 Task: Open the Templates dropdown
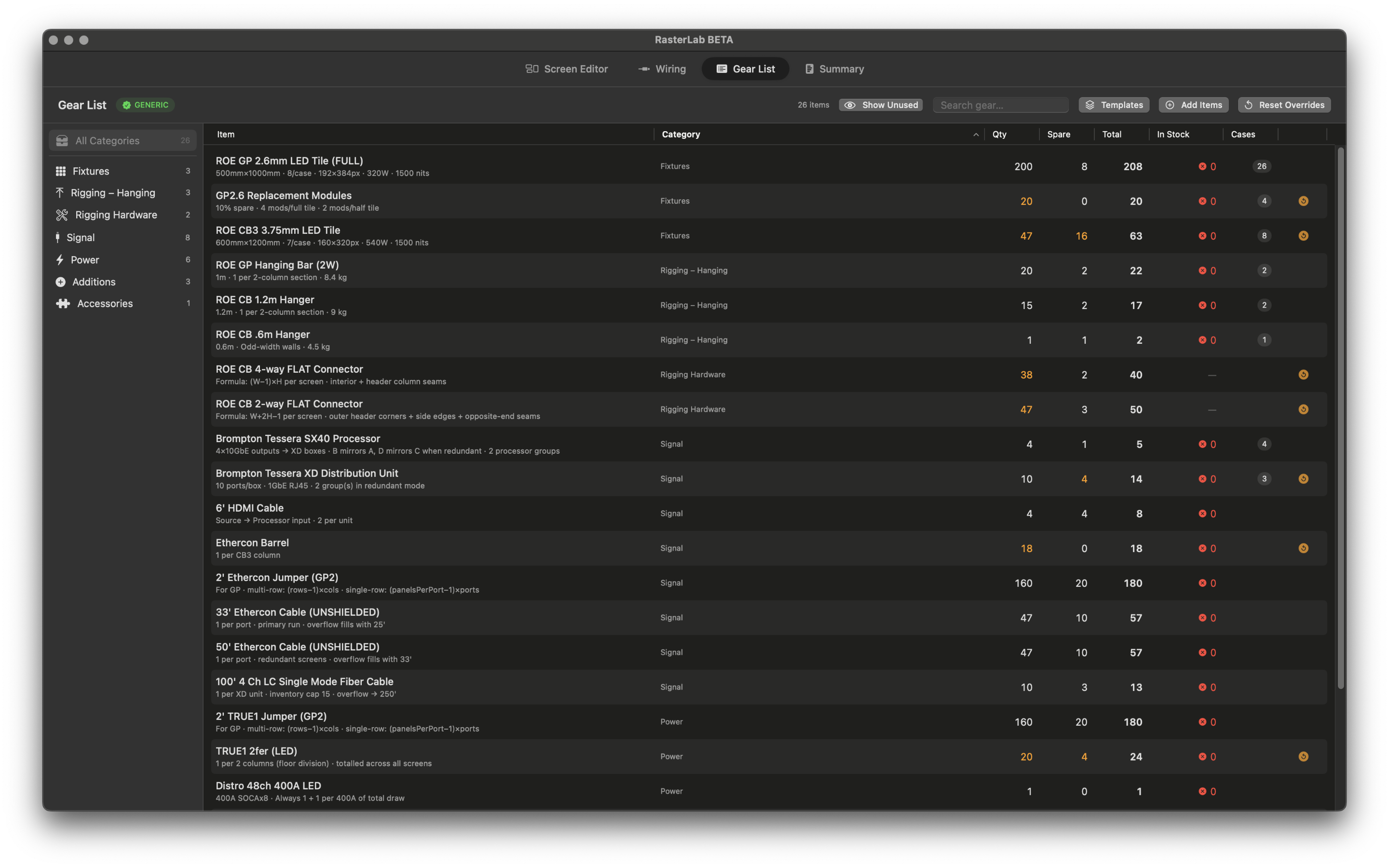[1114, 105]
